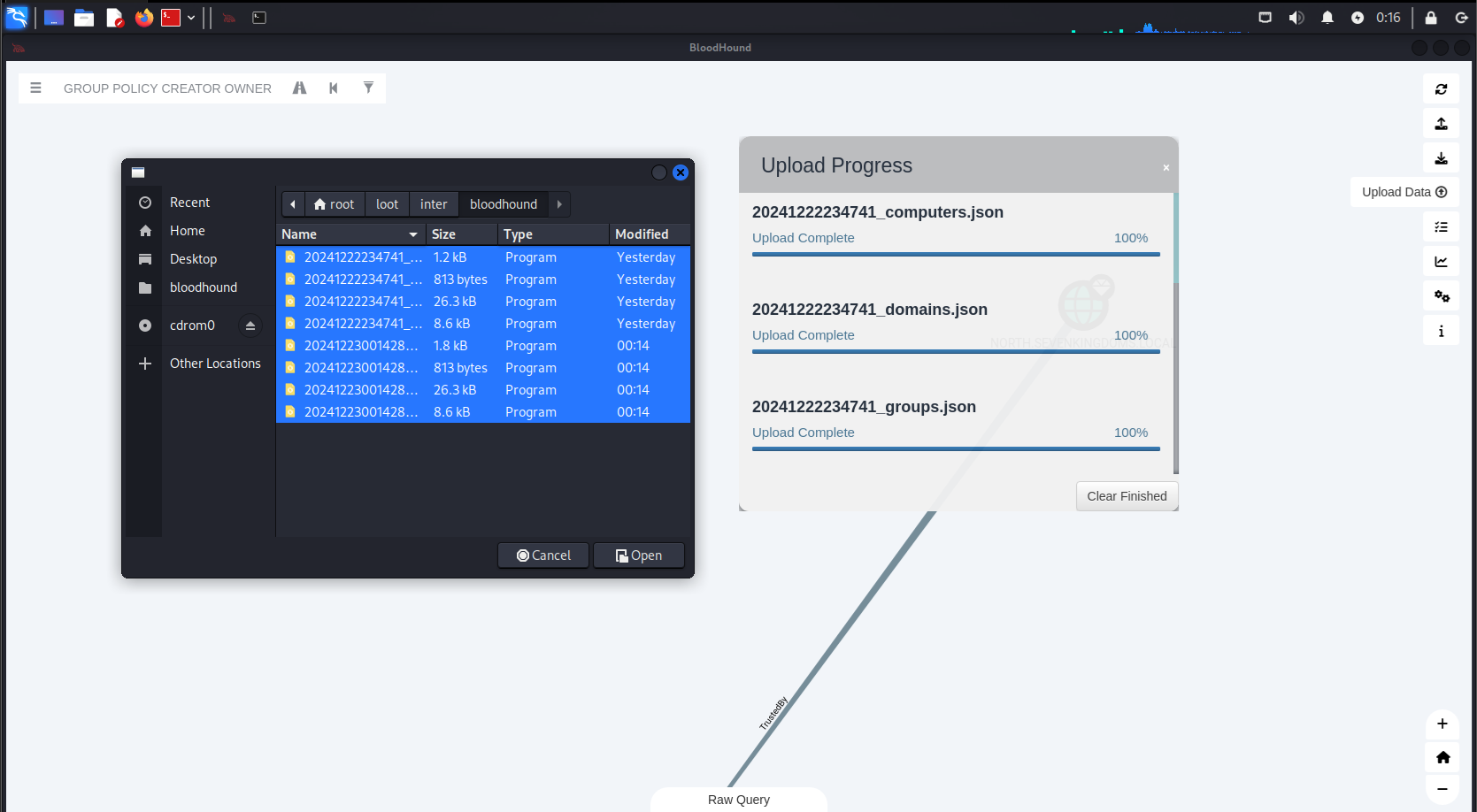Click the clock showing 0:16
Image resolution: width=1477 pixels, height=812 pixels.
tap(1389, 18)
